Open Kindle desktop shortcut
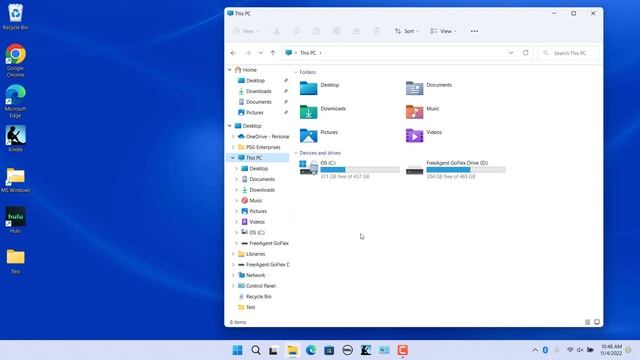This screenshot has height=360, width=640. [x=16, y=139]
